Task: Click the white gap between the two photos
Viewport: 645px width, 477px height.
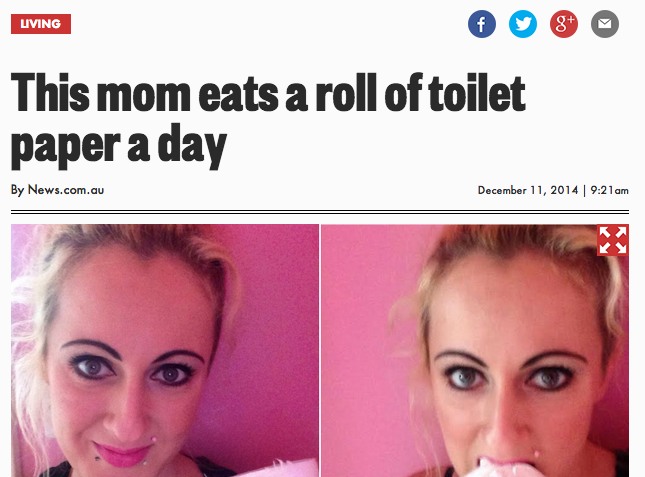Action: coord(320,350)
